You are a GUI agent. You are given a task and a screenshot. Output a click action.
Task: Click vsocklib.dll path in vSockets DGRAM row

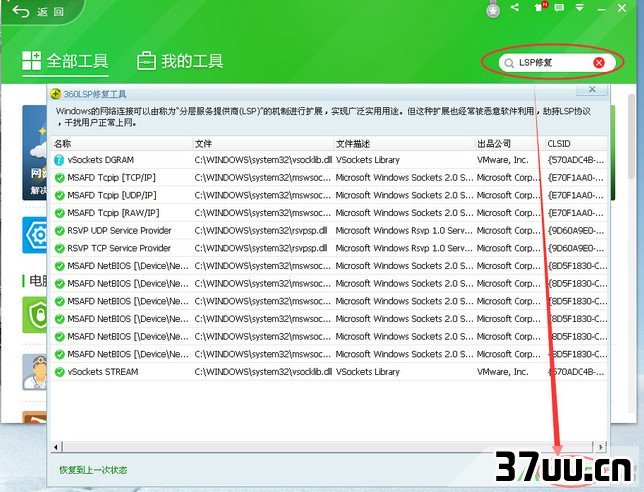[x=263, y=160]
